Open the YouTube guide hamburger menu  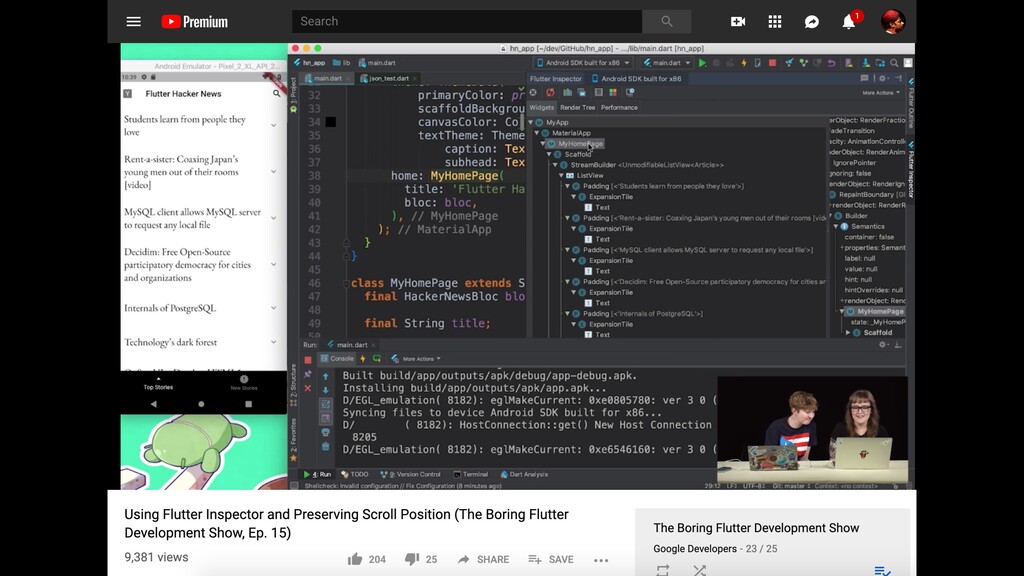[x=133, y=22]
